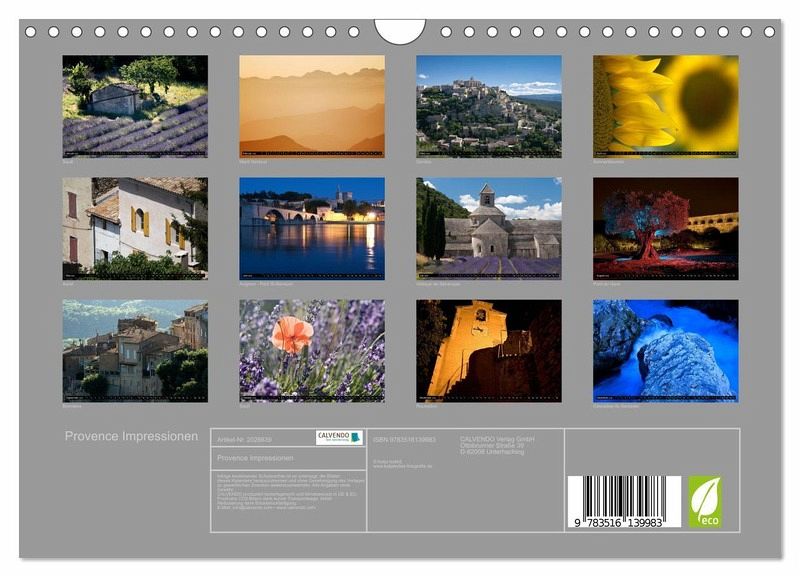Image resolution: width=800 pixels, height=577 pixels.
Task: Open the house with yellow shutters photo
Action: pos(135,228)
